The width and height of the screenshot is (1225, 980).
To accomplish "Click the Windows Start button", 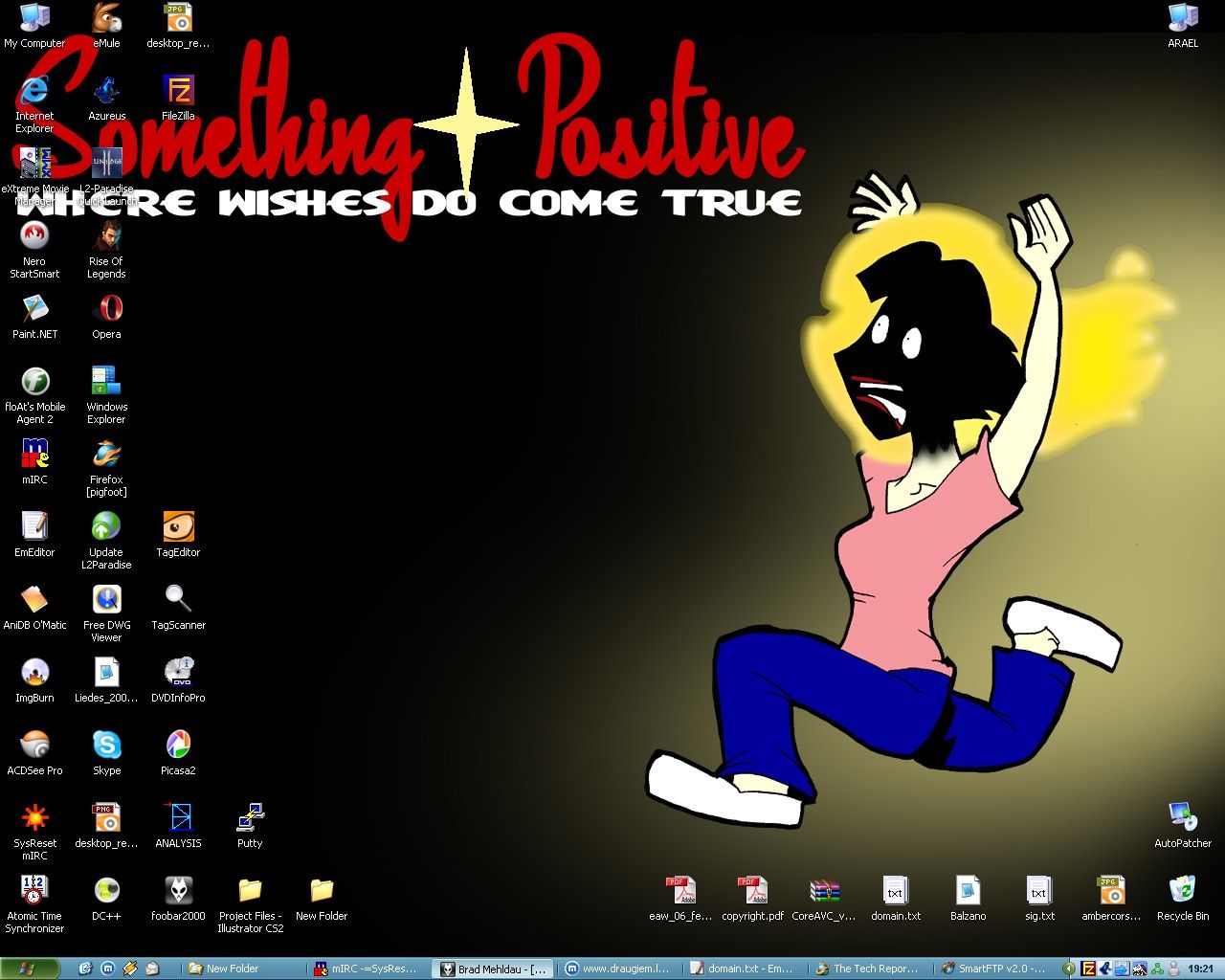I will click(32, 969).
